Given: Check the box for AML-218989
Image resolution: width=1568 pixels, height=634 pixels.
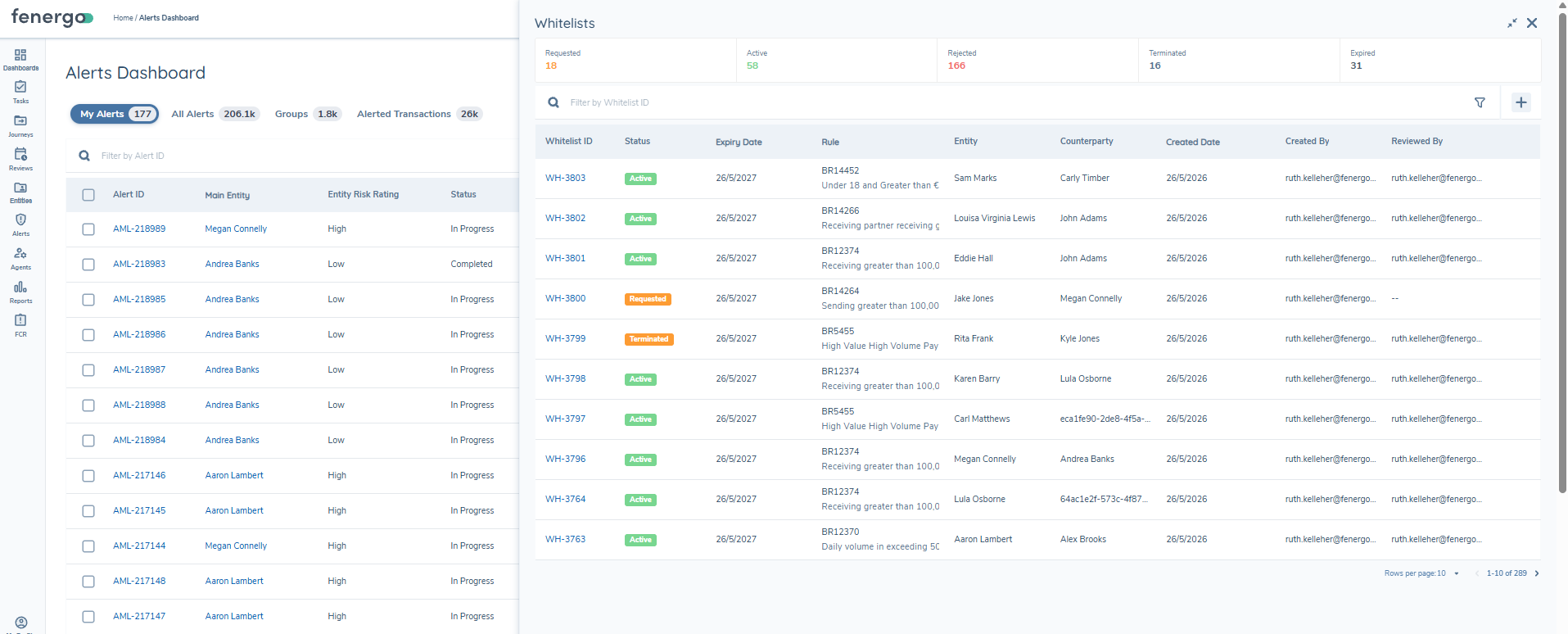Looking at the screenshot, I should click(x=88, y=229).
